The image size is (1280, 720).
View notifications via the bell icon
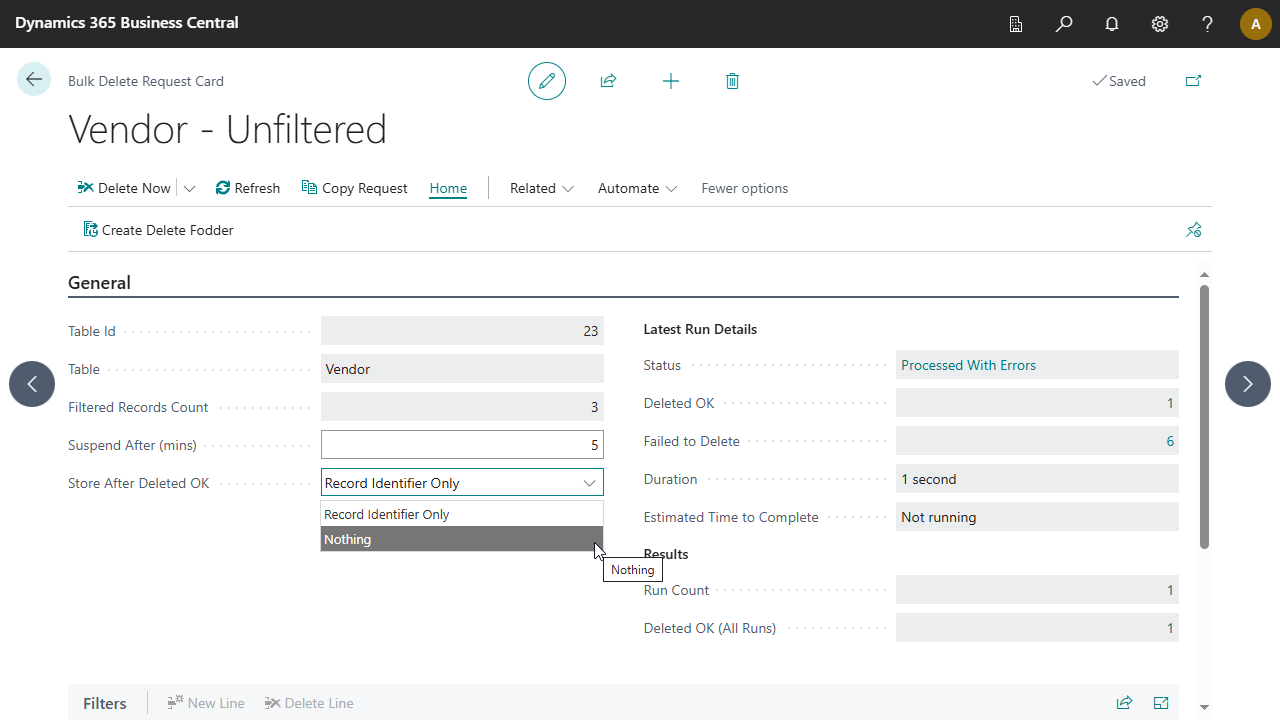(1111, 24)
